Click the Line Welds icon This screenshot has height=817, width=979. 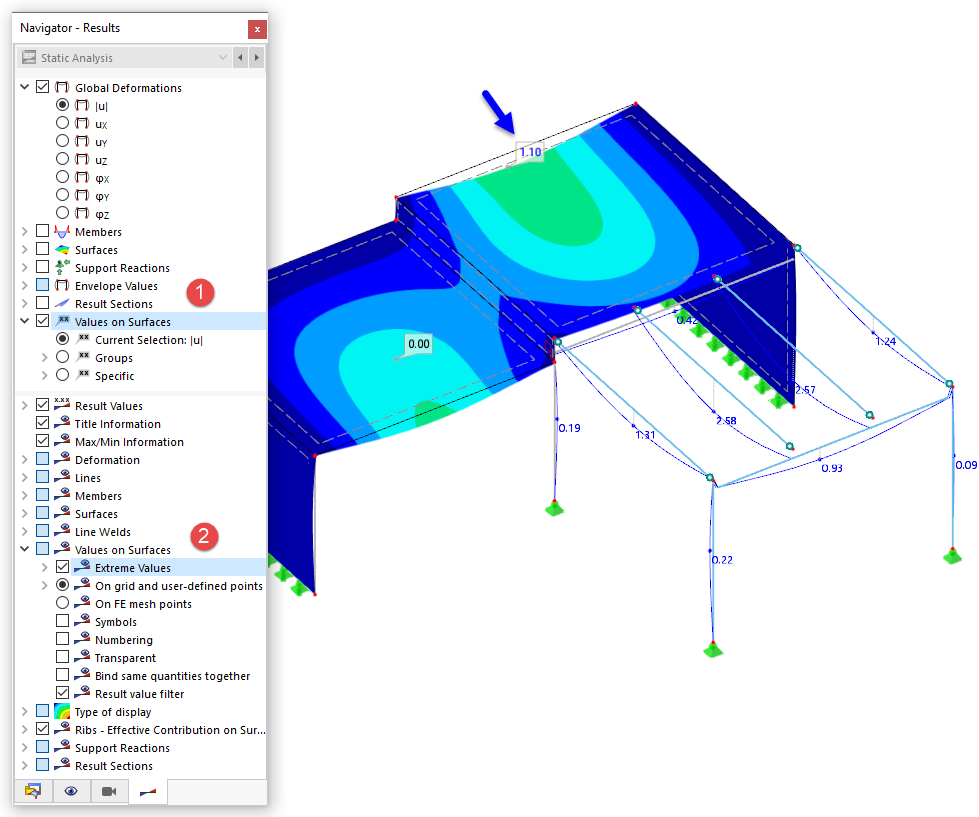point(62,531)
